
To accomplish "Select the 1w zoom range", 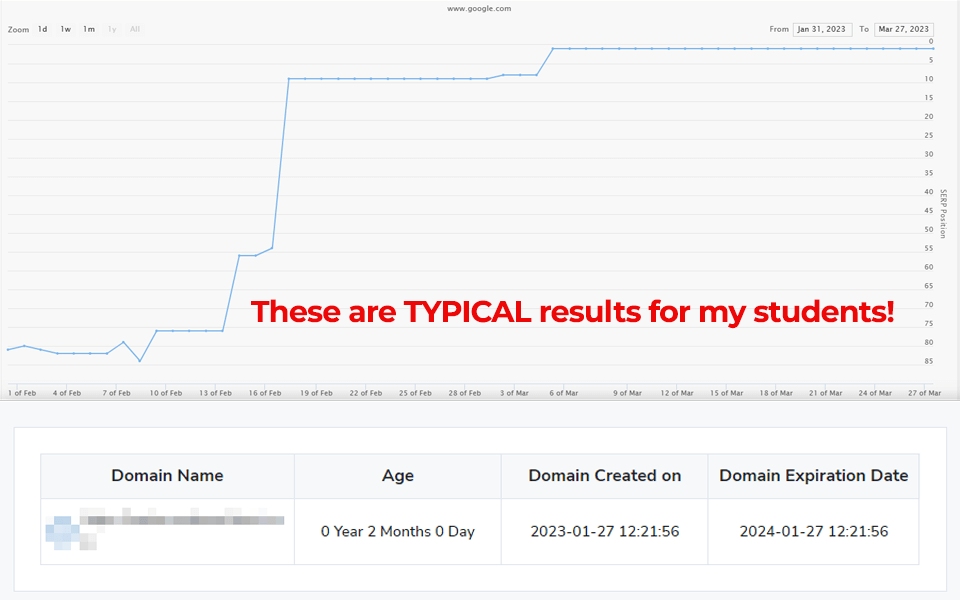I will coord(66,29).
